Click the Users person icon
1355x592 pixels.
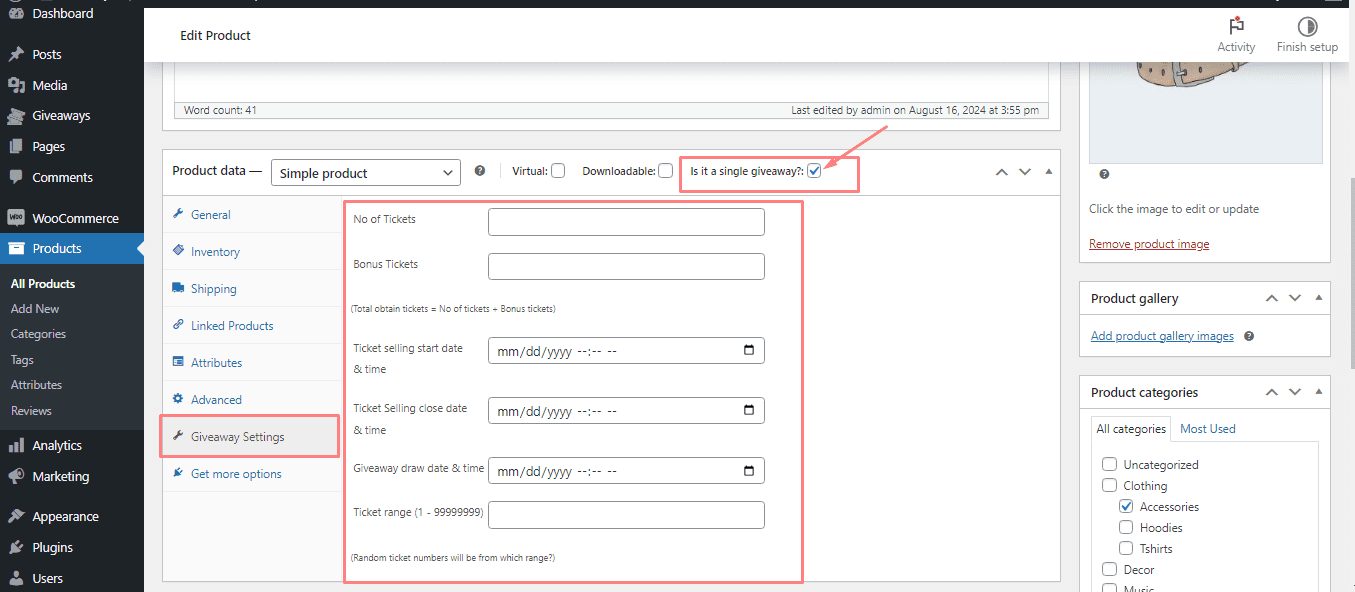tap(16, 578)
